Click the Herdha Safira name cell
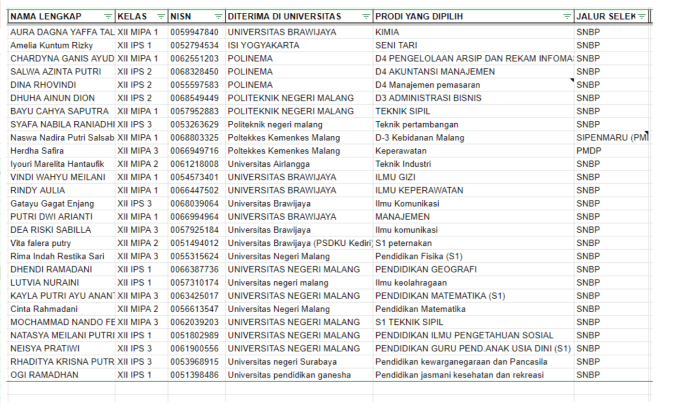Image resolution: width=700 pixels, height=408 pixels. point(37,150)
